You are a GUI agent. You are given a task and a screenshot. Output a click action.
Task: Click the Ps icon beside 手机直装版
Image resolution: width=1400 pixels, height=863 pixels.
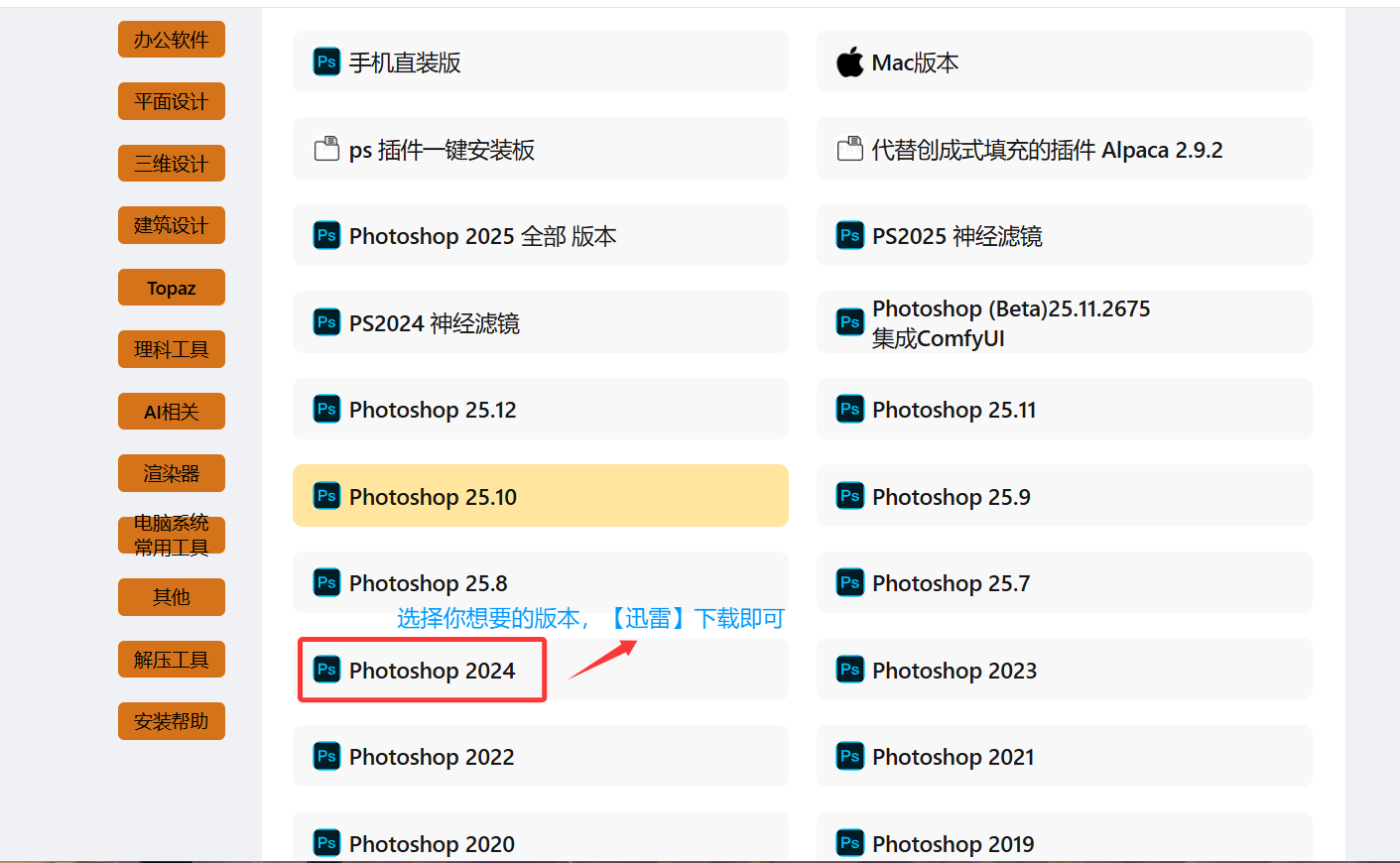tap(326, 62)
